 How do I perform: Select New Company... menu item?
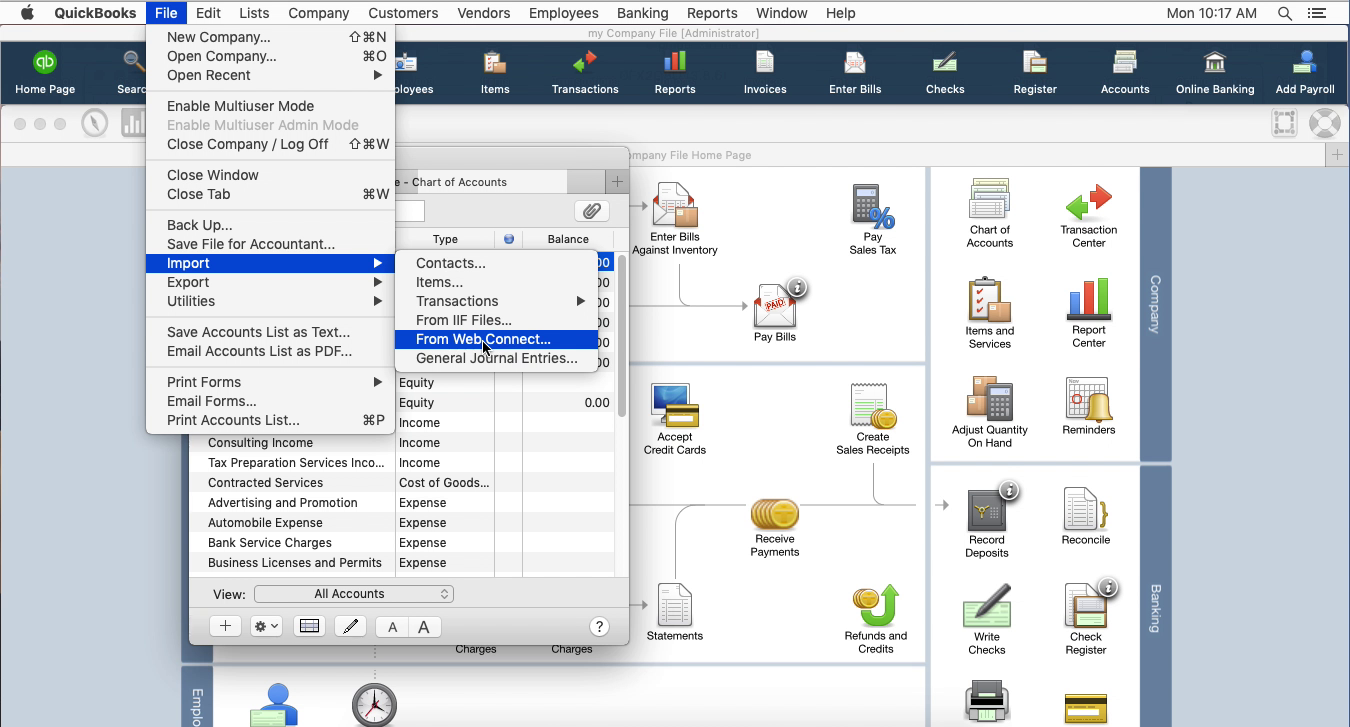click(270, 37)
